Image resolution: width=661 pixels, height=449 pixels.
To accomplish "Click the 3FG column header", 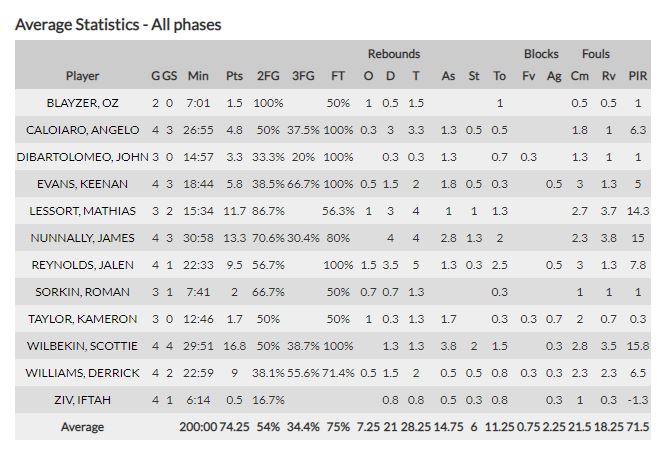I will pos(302,76).
